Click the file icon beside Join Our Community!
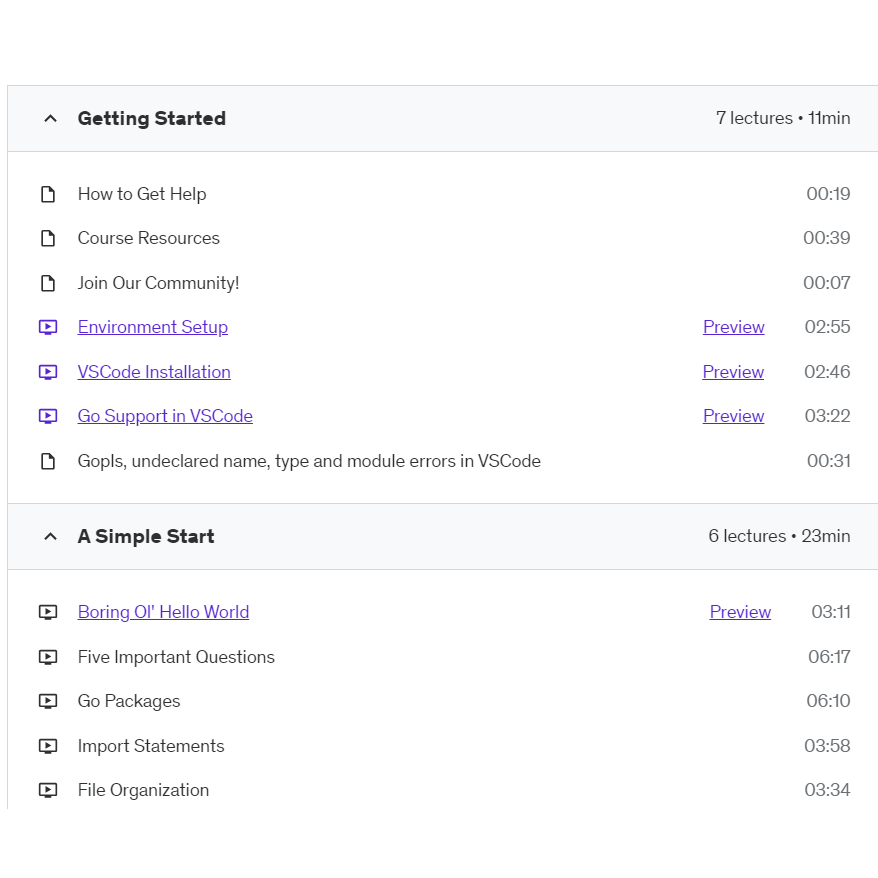878x878 pixels. pyautogui.click(x=48, y=283)
